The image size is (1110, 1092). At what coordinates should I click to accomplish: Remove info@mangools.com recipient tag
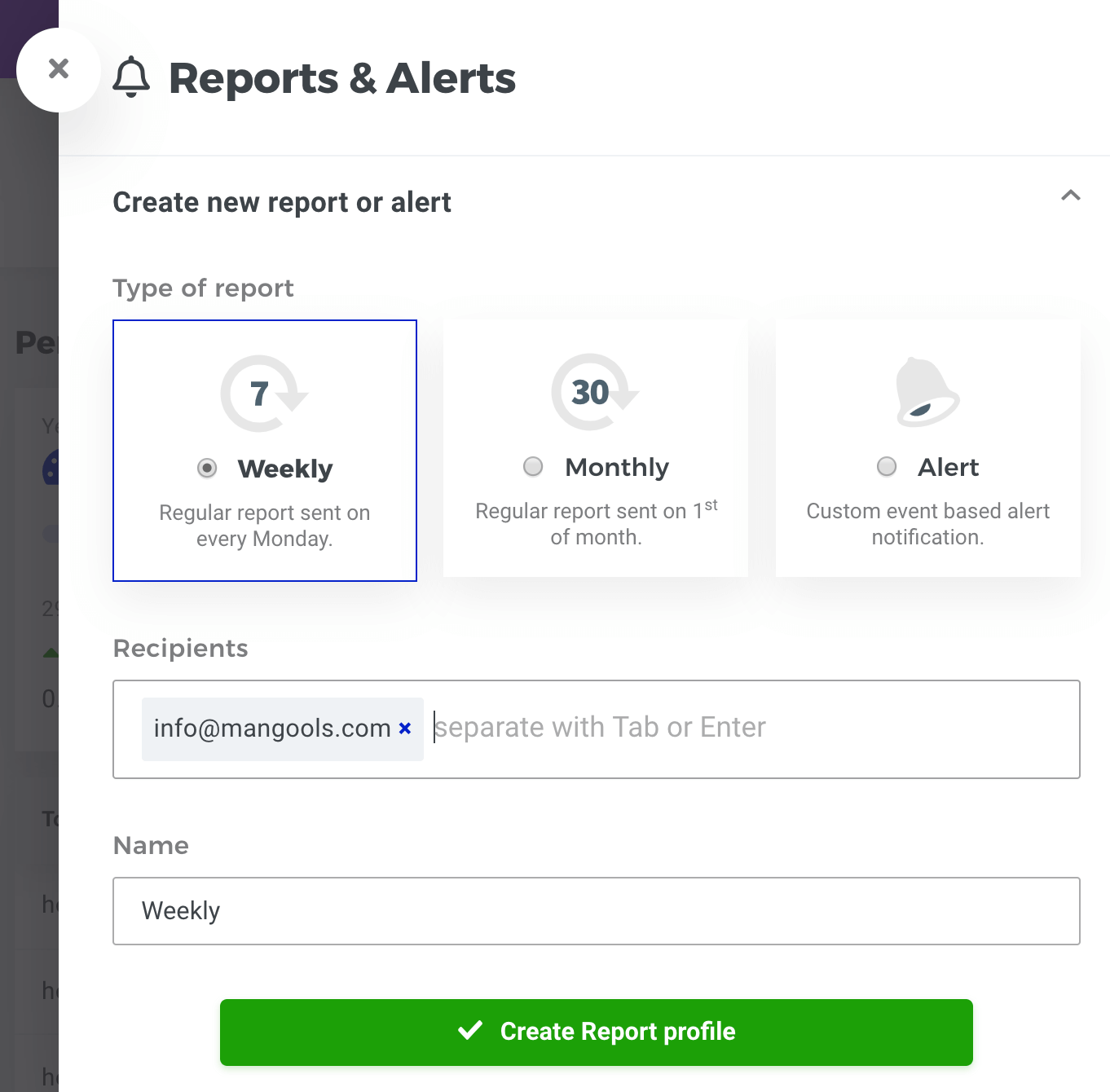coord(405,729)
